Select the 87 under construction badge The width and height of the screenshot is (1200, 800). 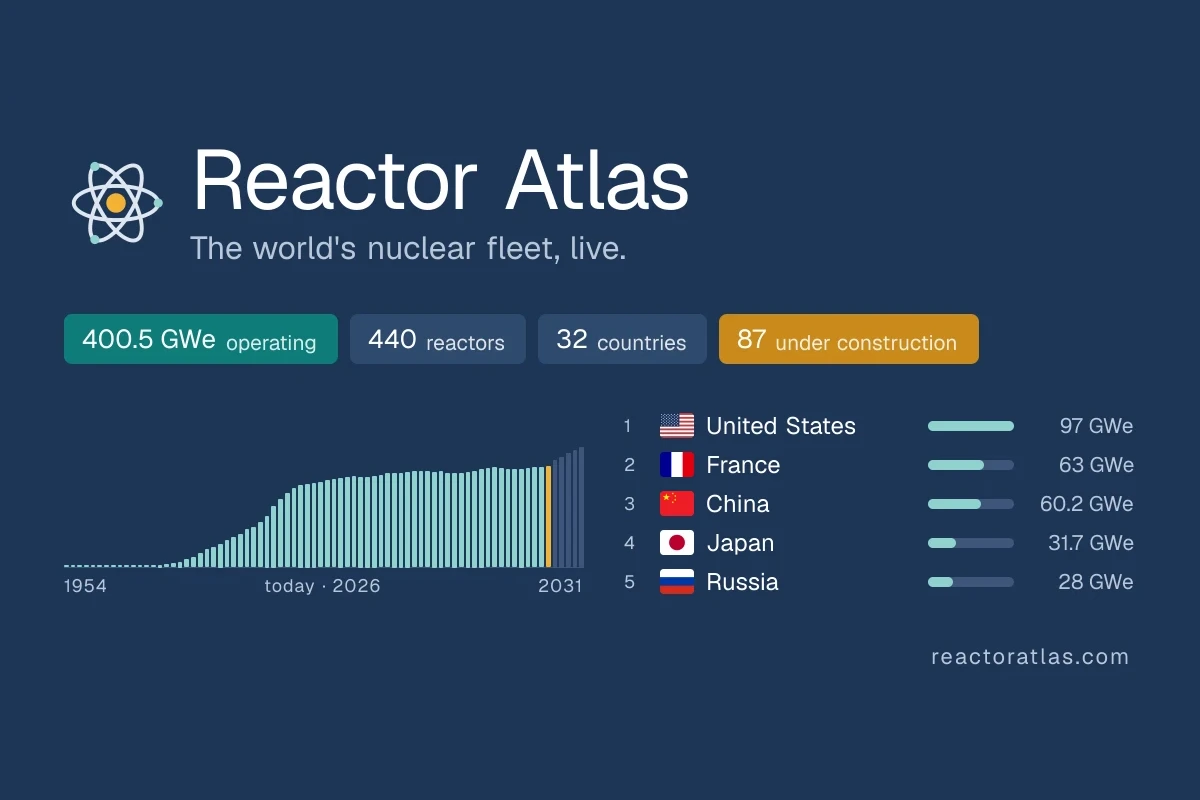849,339
